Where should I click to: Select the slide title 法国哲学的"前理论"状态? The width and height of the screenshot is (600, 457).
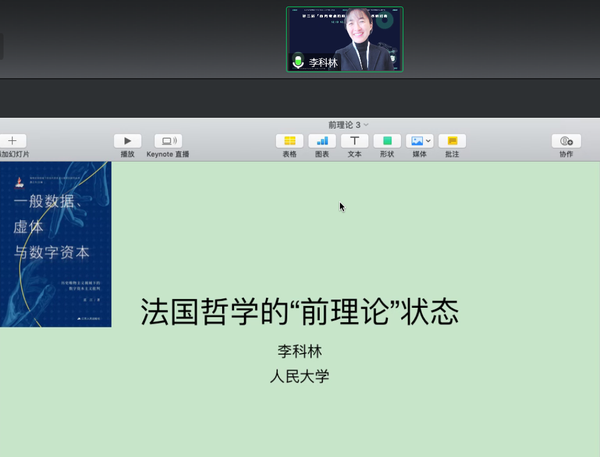299,312
